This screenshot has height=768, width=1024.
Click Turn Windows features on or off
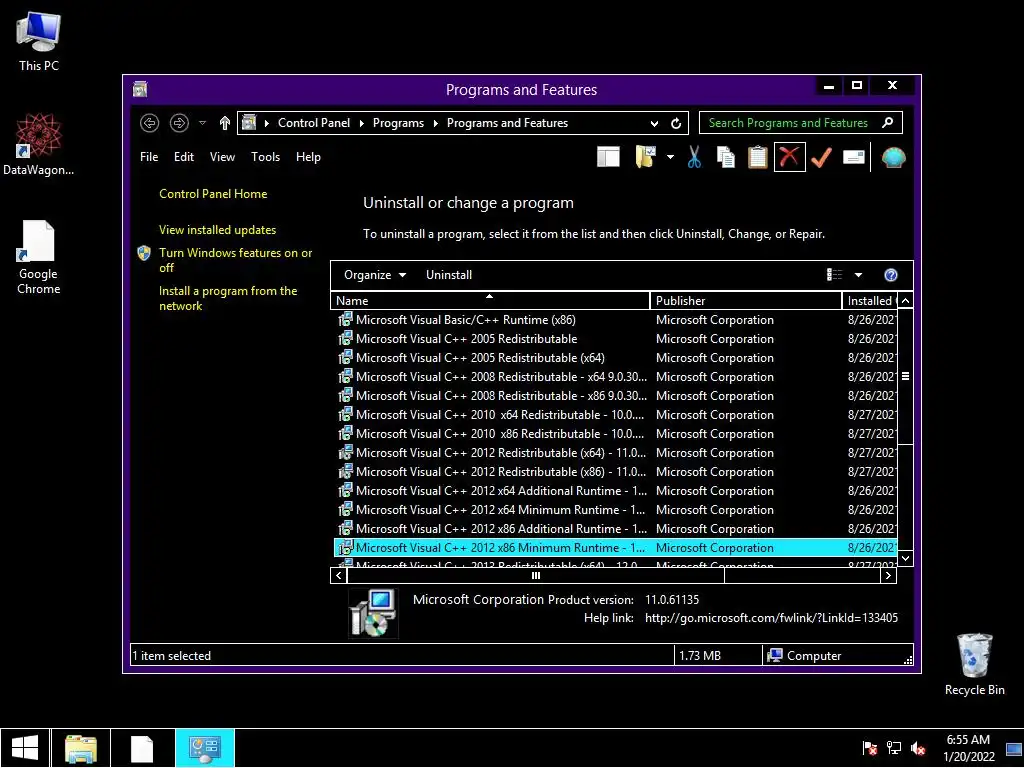point(235,260)
